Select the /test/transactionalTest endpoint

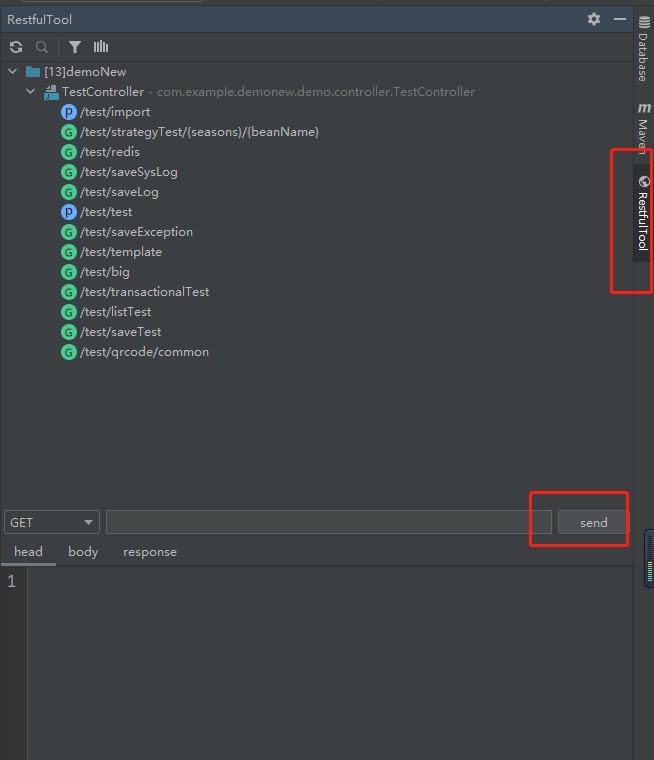click(144, 292)
